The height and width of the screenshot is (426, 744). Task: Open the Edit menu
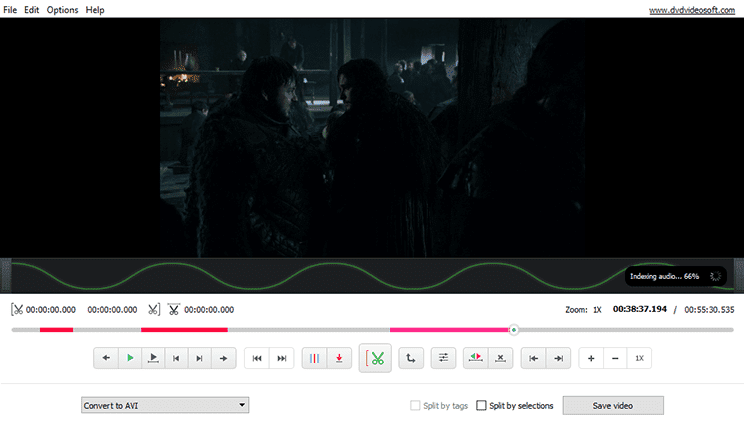[x=32, y=9]
